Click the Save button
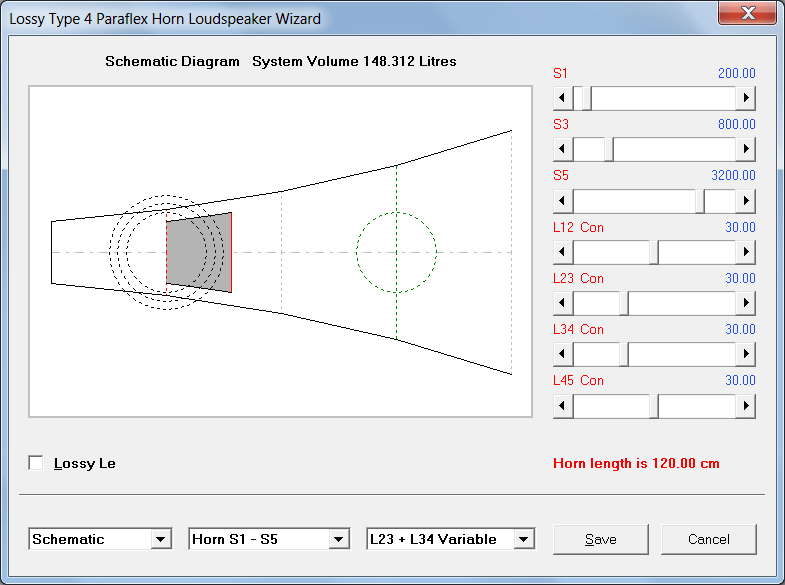The image size is (785, 585). [x=601, y=539]
